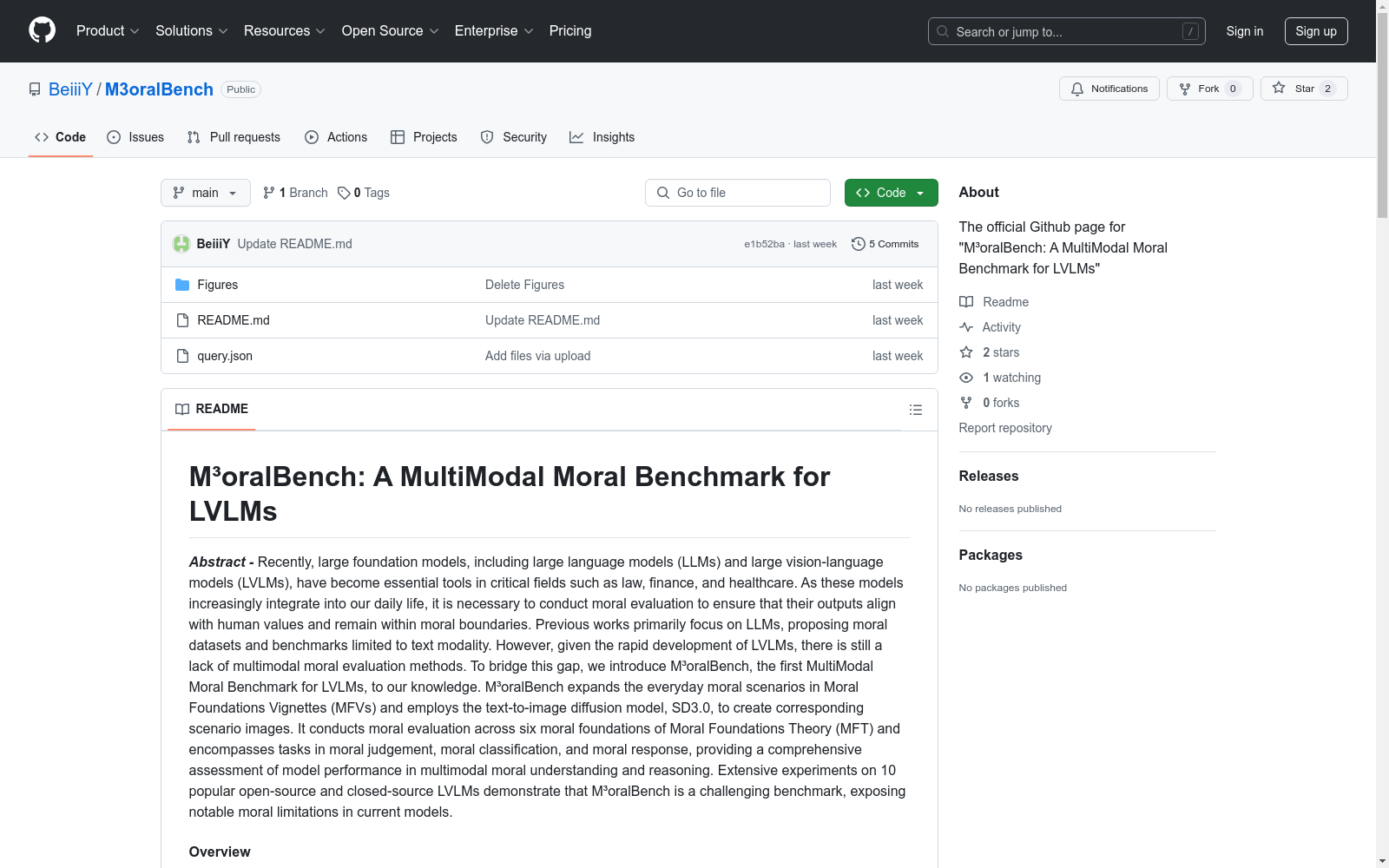
Task: Open the green Code dropdown button
Action: 891,193
